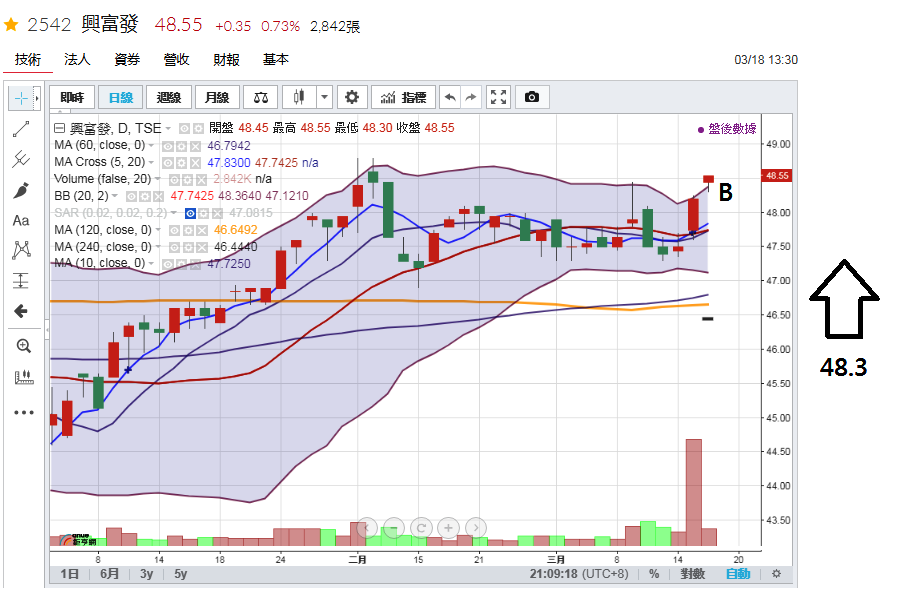
Task: Select the XABCD pattern tool
Action: [21, 250]
